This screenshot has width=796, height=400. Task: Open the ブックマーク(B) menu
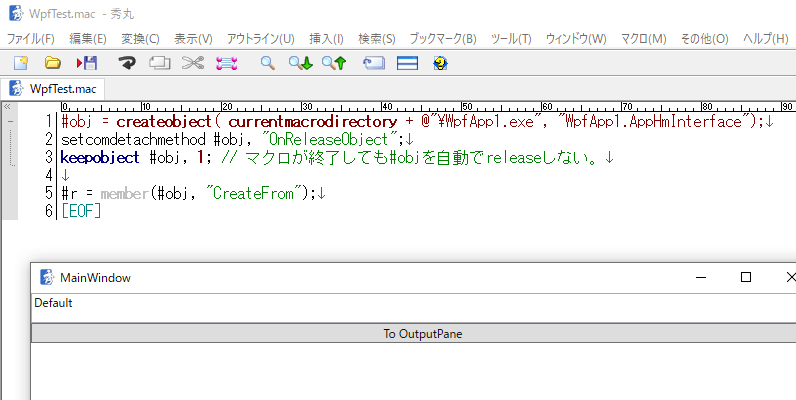[x=442, y=38]
